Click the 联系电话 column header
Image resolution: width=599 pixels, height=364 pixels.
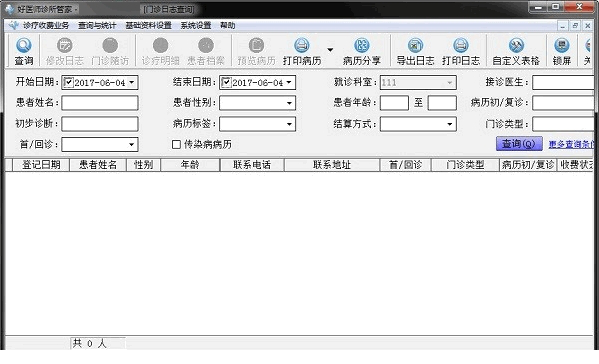click(x=252, y=165)
